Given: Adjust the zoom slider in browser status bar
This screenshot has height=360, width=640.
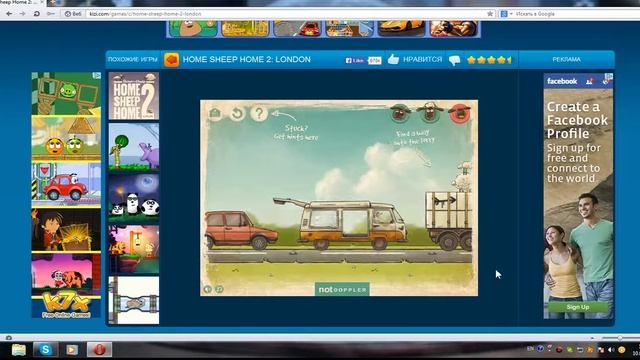Looking at the screenshot, I should 620,338.
